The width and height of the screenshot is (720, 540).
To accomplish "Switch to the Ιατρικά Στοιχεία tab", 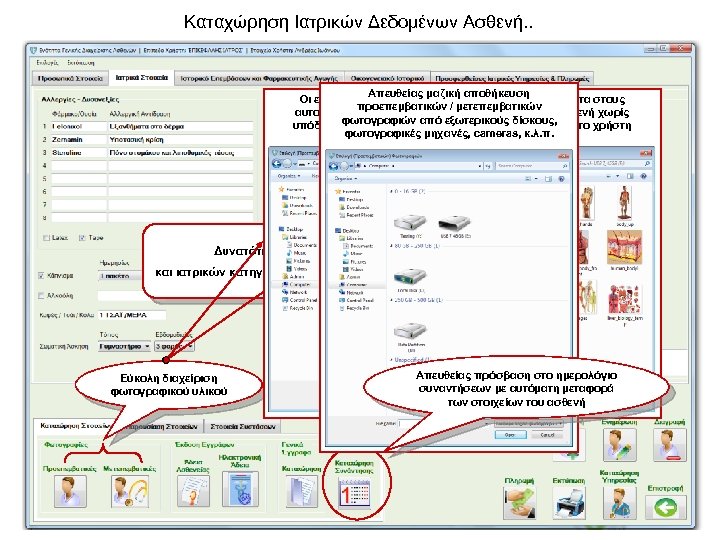I will click(x=141, y=78).
